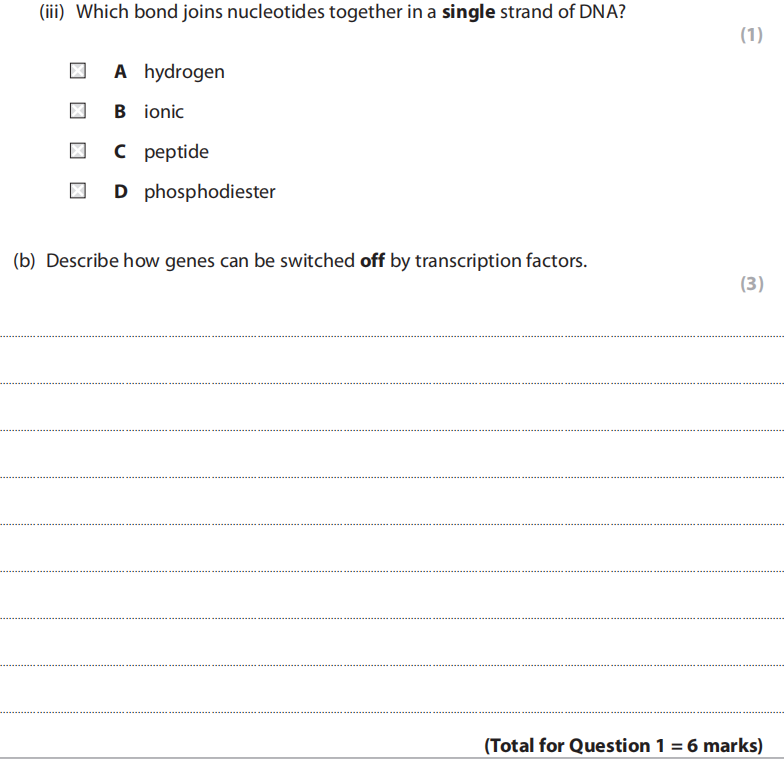Click the 'peptide' answer text
The height and width of the screenshot is (769, 784).
[x=176, y=152]
